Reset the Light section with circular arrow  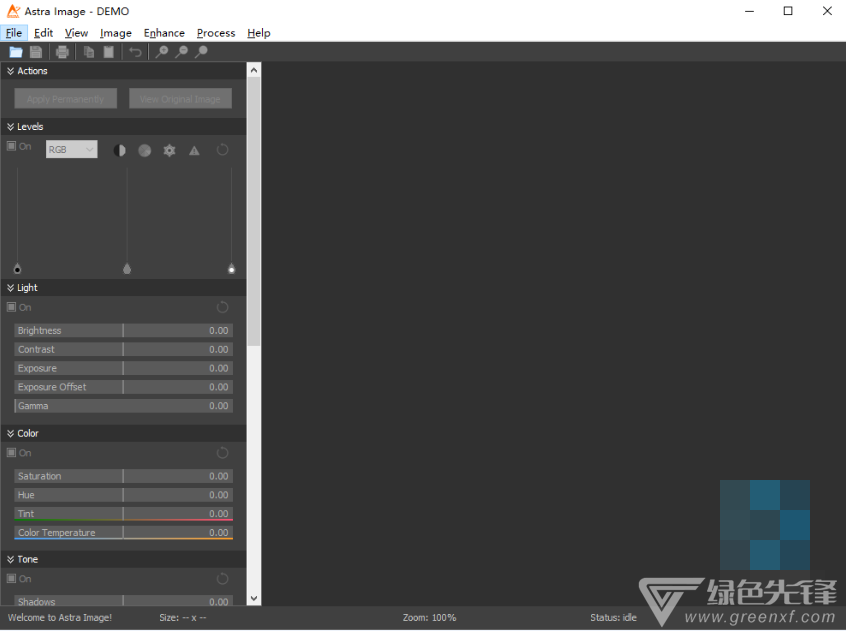tap(222, 307)
